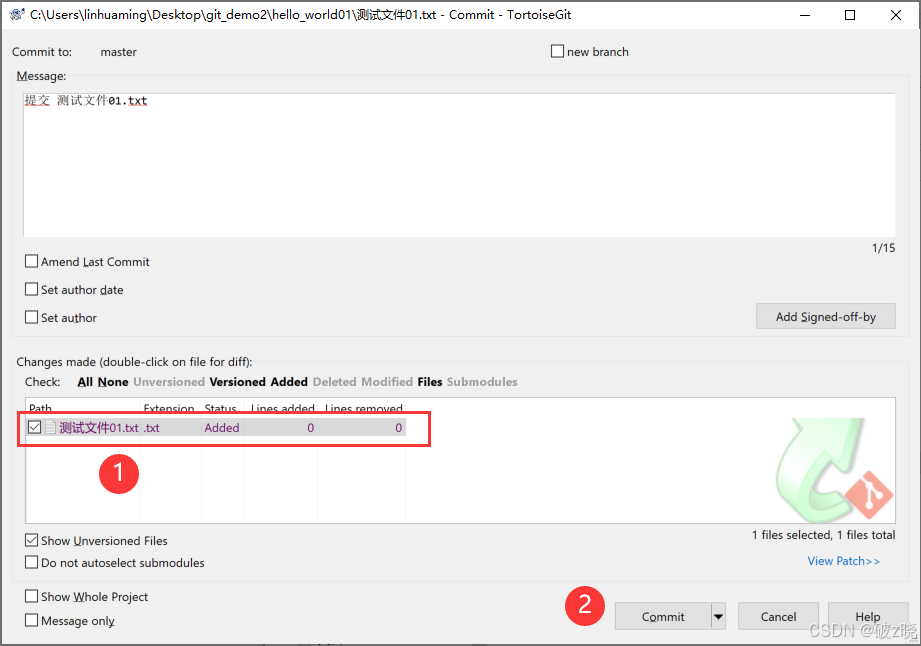
Task: Click inside the commit message text box
Action: pyautogui.click(x=459, y=165)
